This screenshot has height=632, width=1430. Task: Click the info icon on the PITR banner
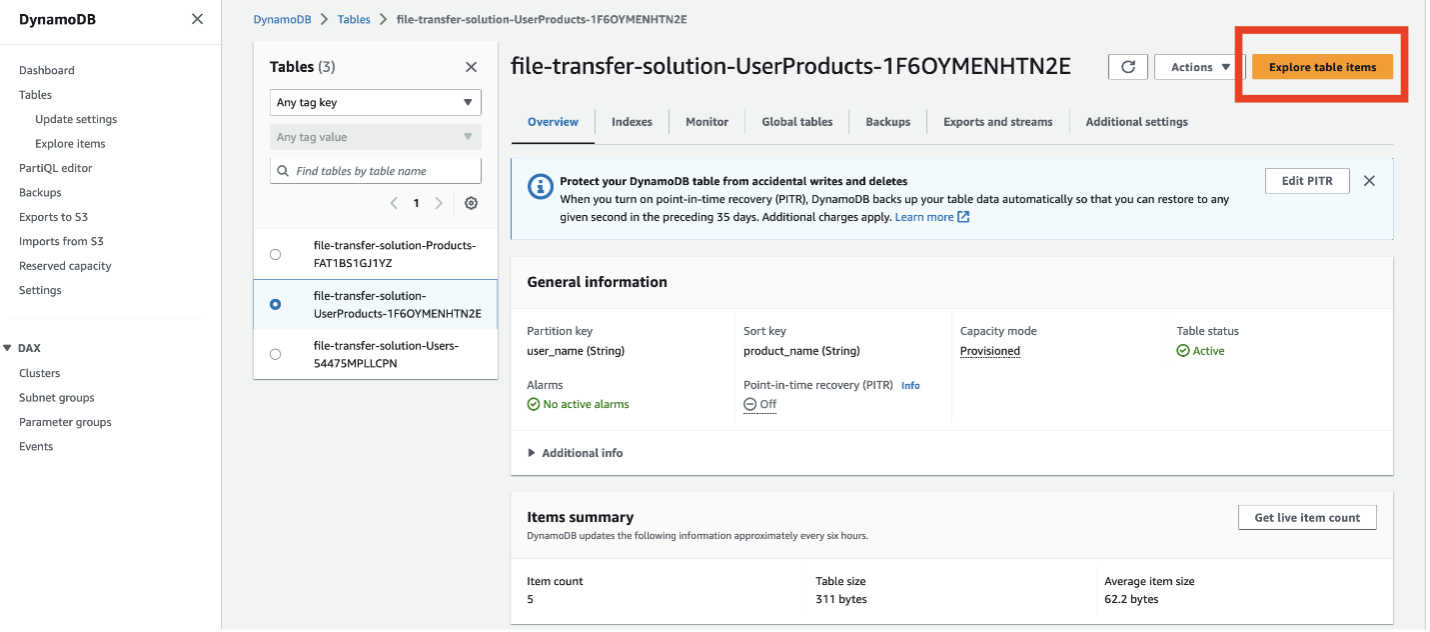pos(539,183)
